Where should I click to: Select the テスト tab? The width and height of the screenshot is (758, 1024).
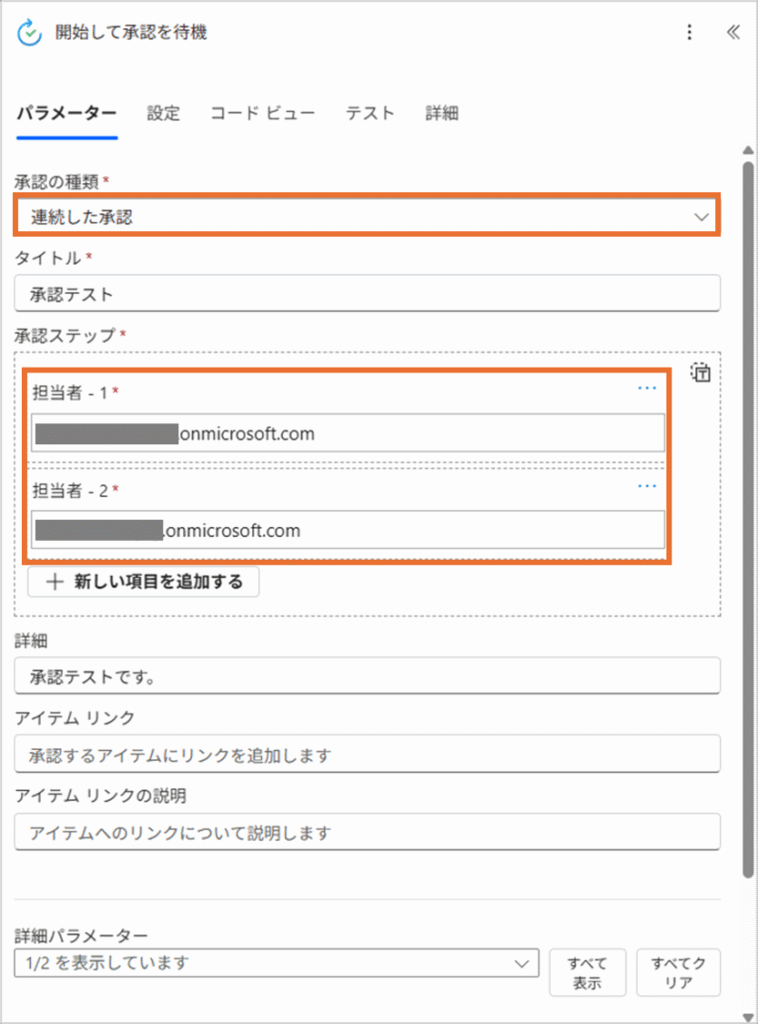pos(370,113)
